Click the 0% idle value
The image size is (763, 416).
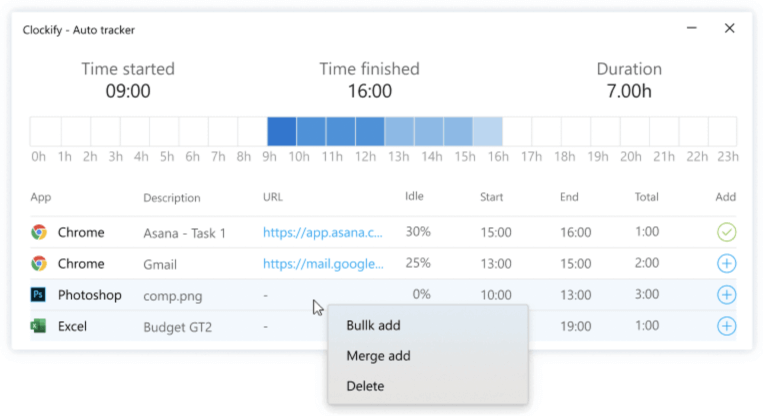tap(421, 294)
